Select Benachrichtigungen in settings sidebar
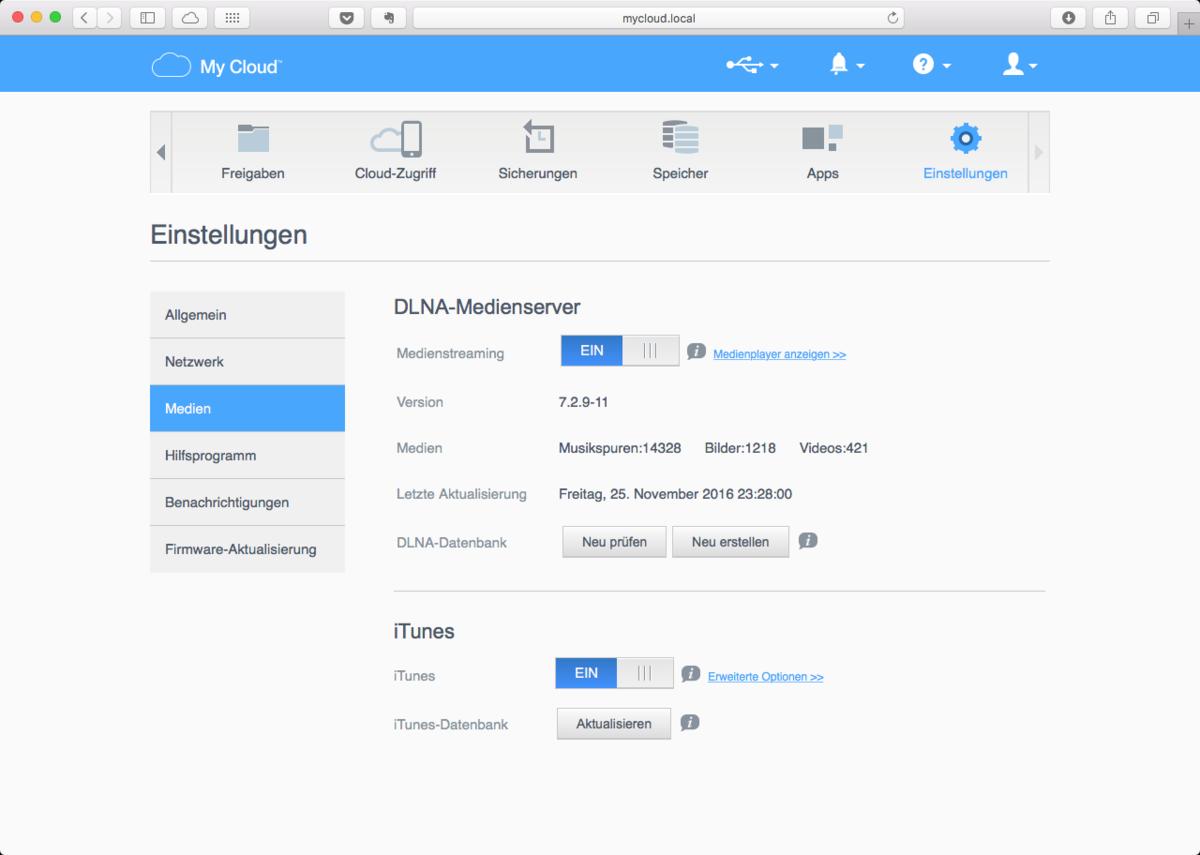The height and width of the screenshot is (855, 1200). point(247,502)
